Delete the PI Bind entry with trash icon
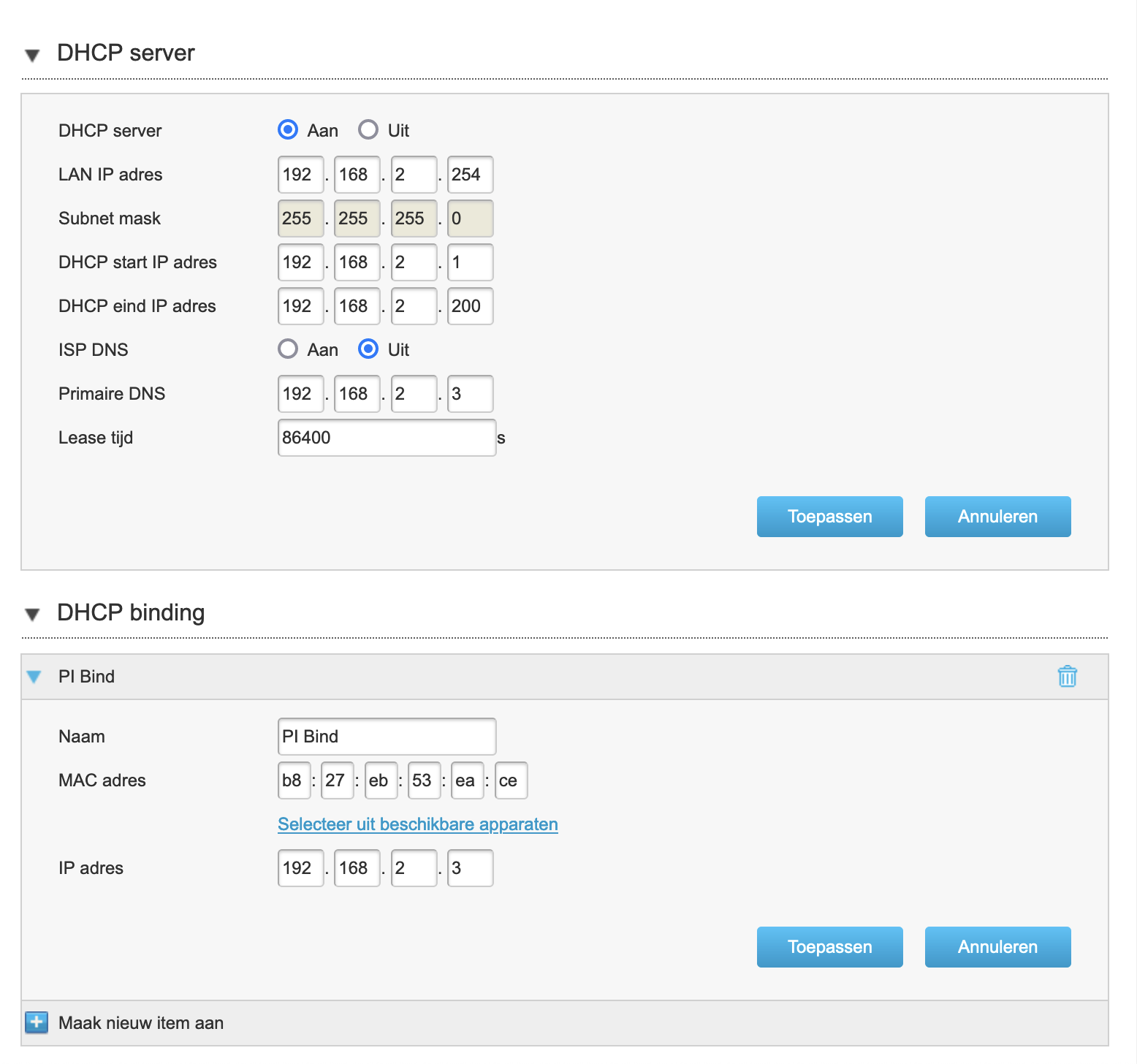 (1067, 677)
